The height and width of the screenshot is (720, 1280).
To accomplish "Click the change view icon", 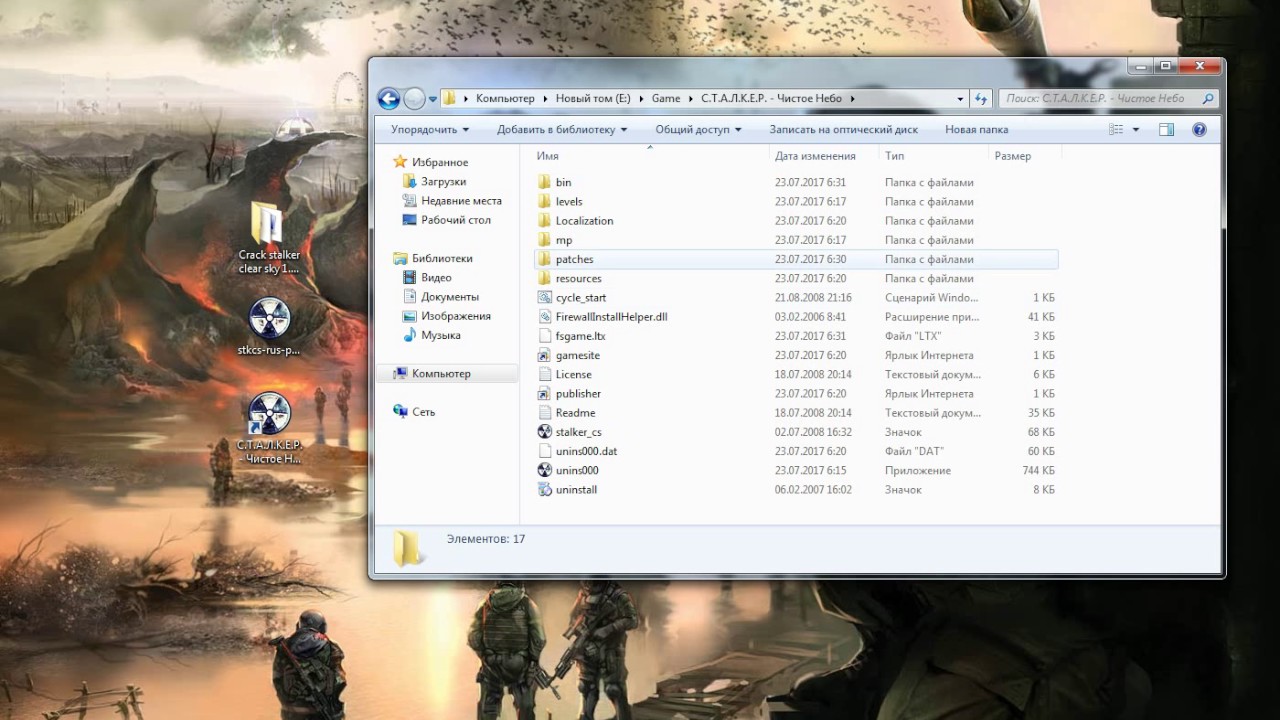I will point(1116,130).
